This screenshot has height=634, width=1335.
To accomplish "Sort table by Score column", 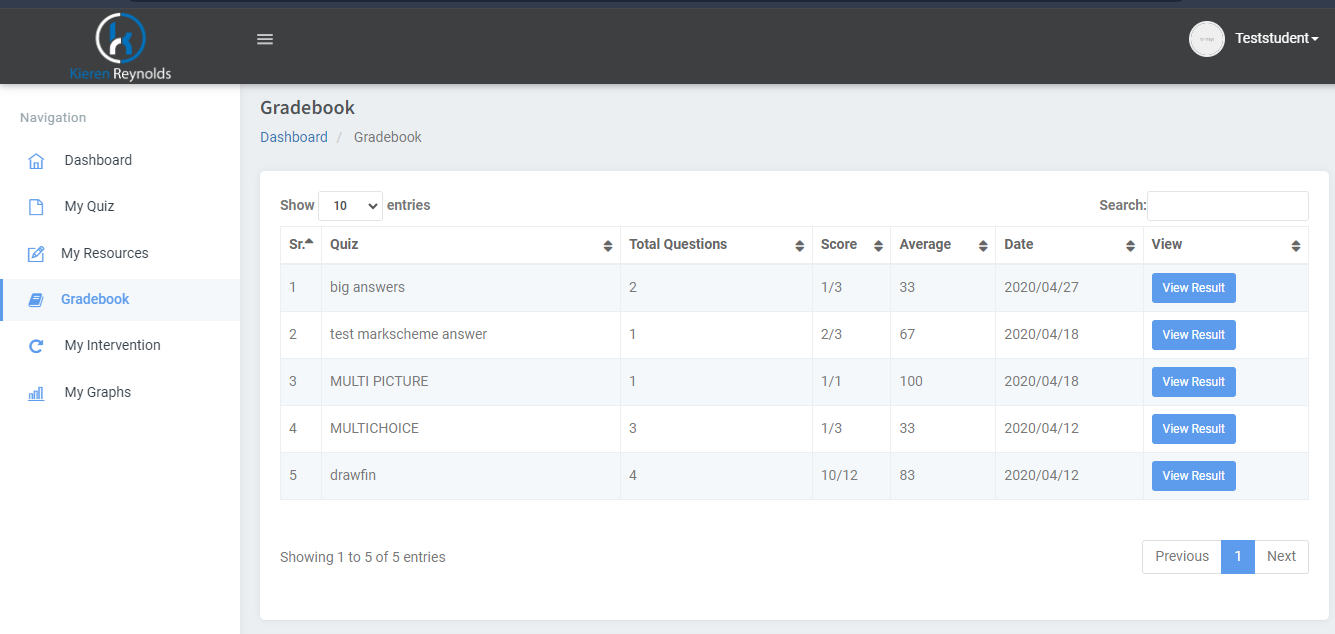I will point(851,245).
